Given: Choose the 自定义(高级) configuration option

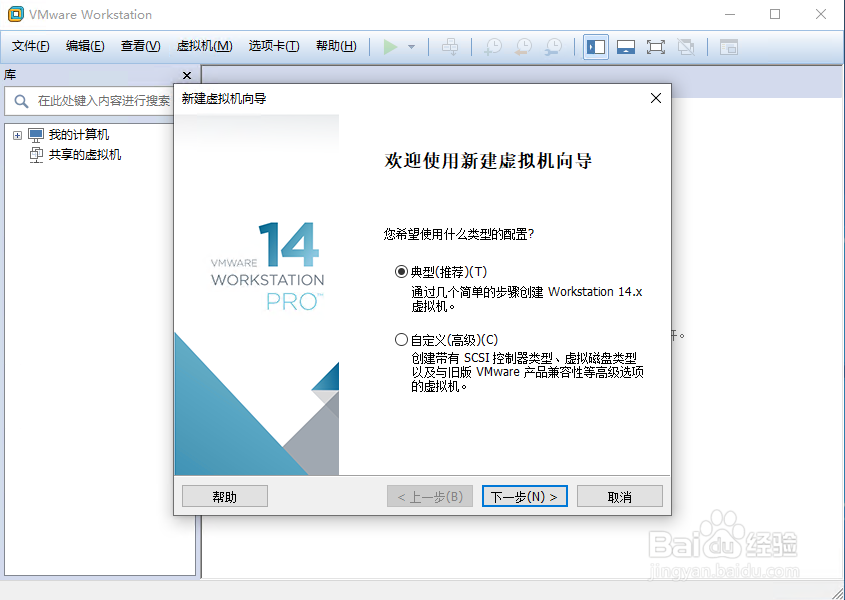Looking at the screenshot, I should (x=401, y=339).
